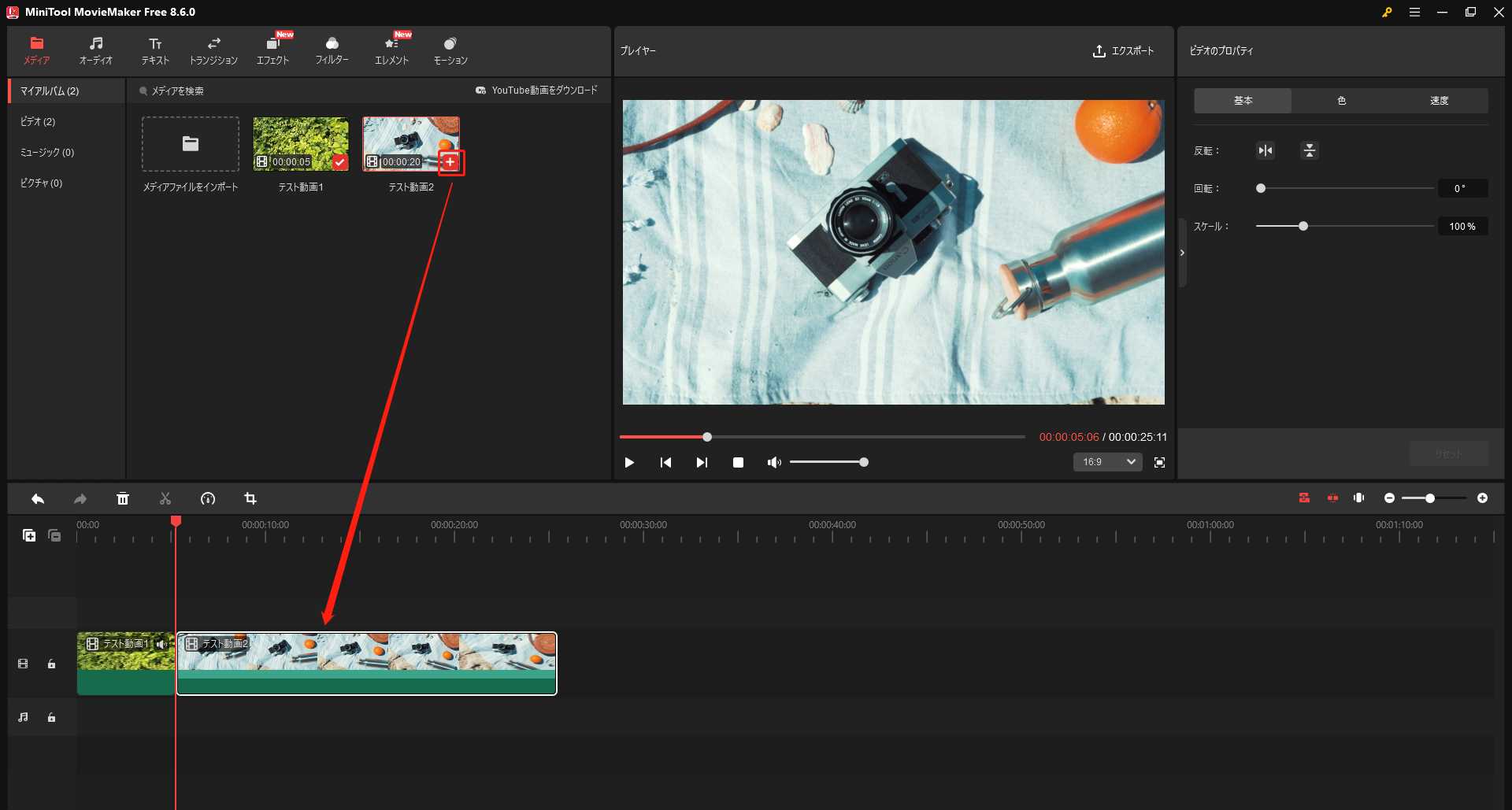Screen dimensions: 1512x810
Task: Select the split (scissors) tool
Action: (165, 498)
